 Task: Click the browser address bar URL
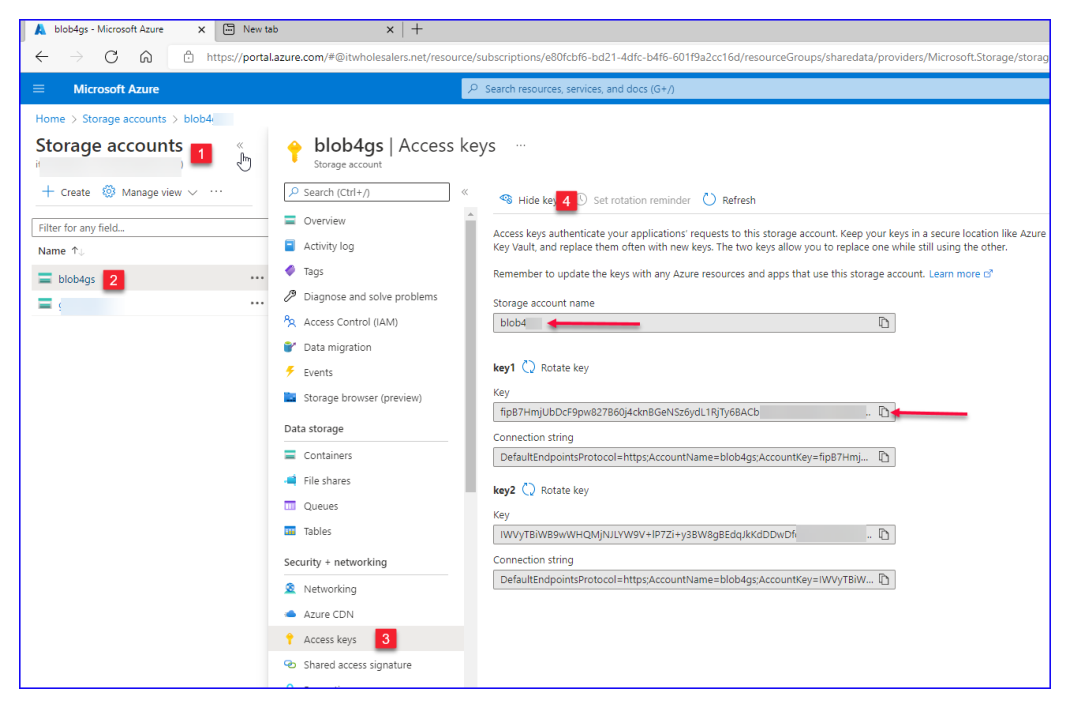point(626,57)
